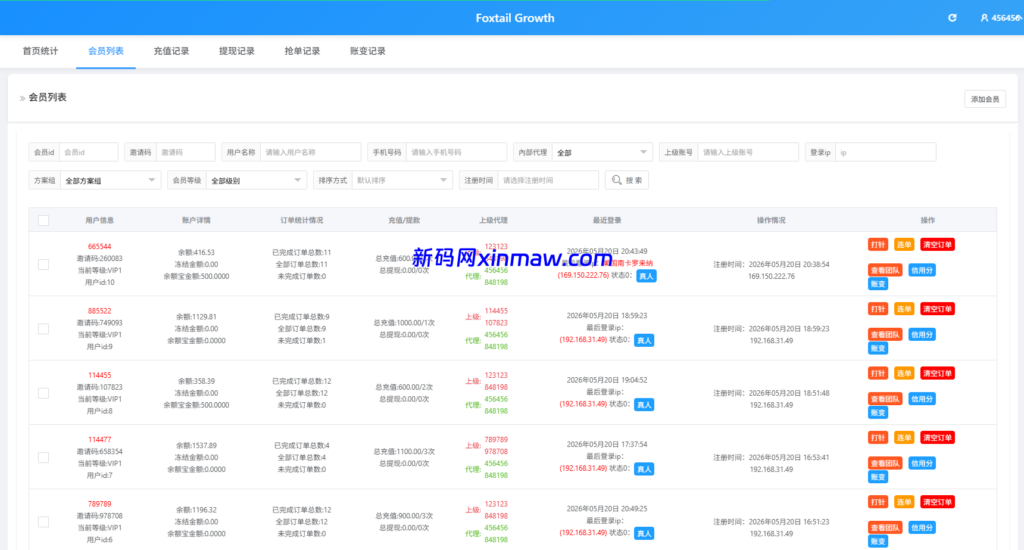Click 清空订单 for user 114477
The height and width of the screenshot is (550, 1024).
(x=937, y=437)
